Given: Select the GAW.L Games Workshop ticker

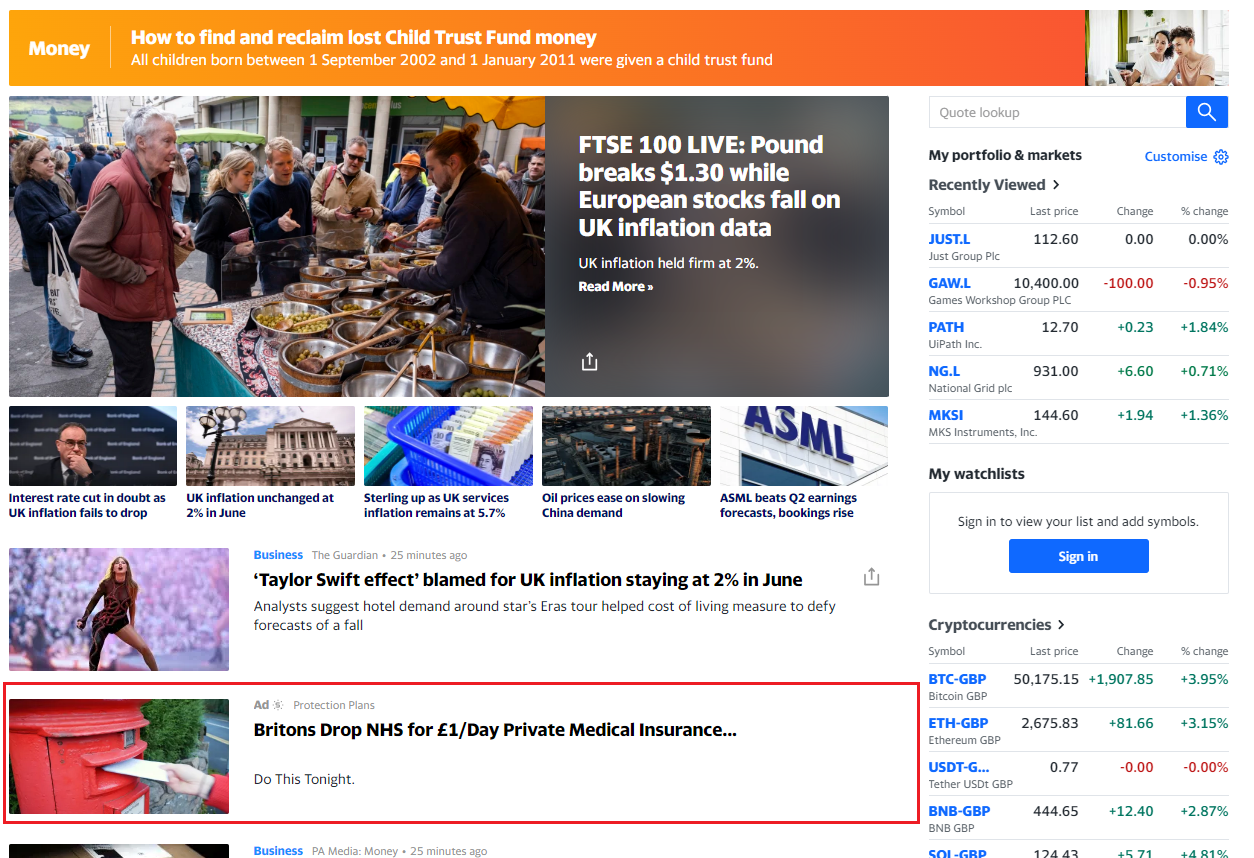Looking at the screenshot, I should (949, 283).
